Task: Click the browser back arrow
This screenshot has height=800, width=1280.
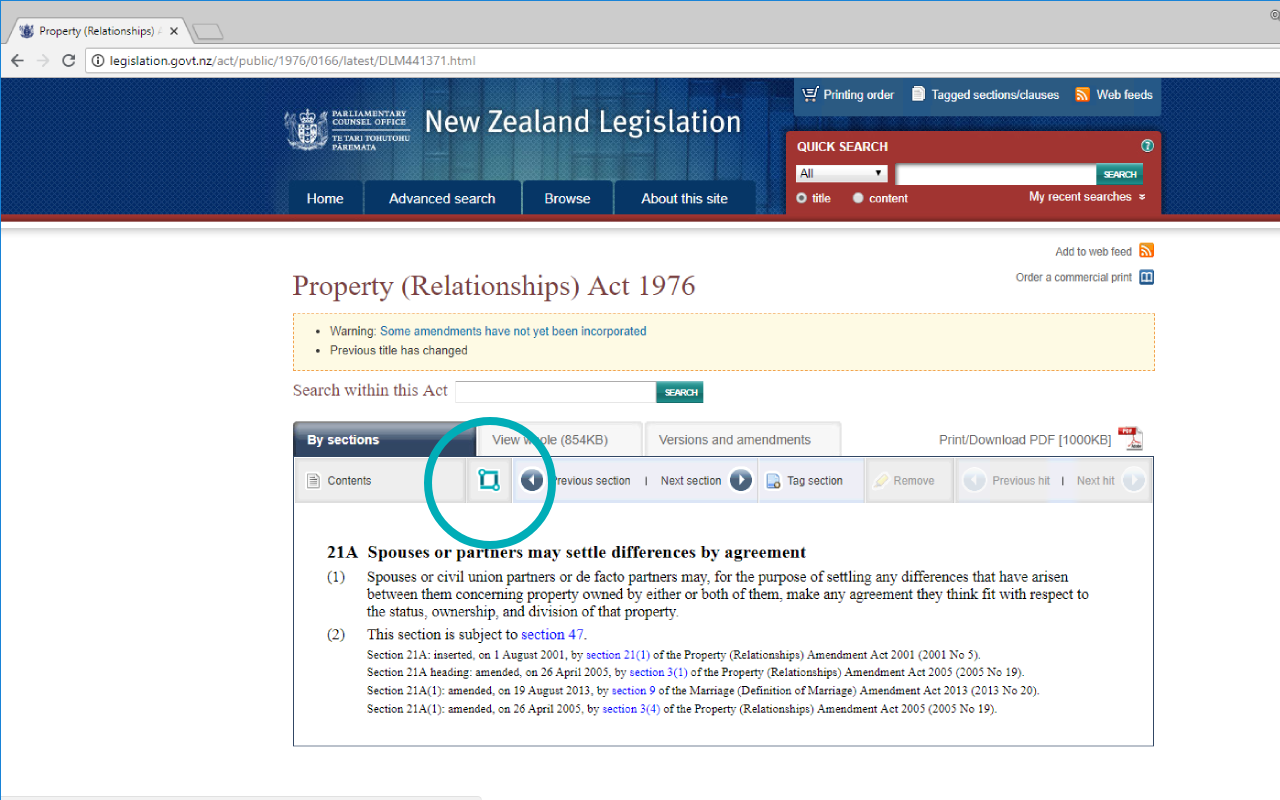Action: 17,61
